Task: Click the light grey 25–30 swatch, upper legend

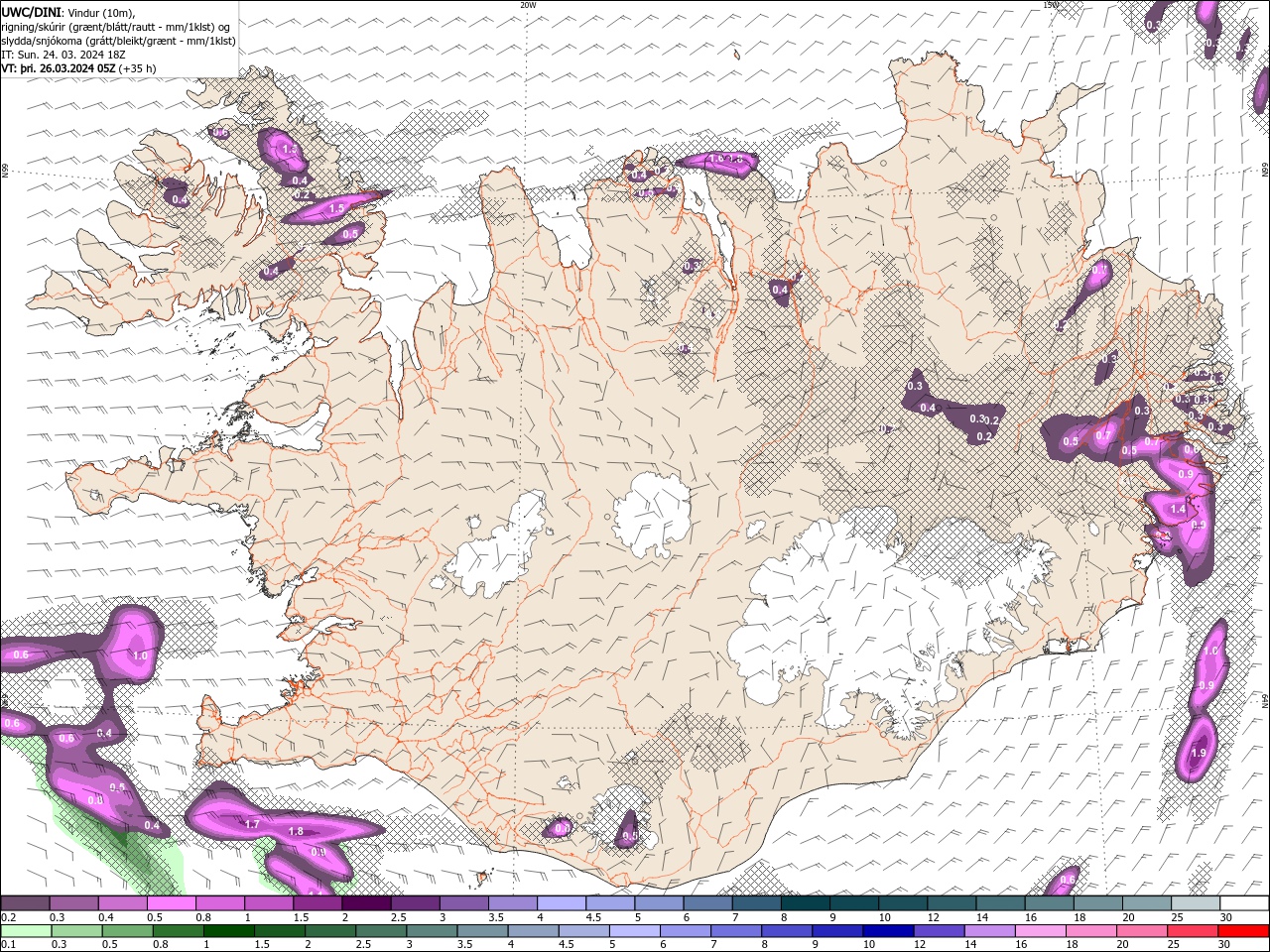Action: tap(1196, 903)
